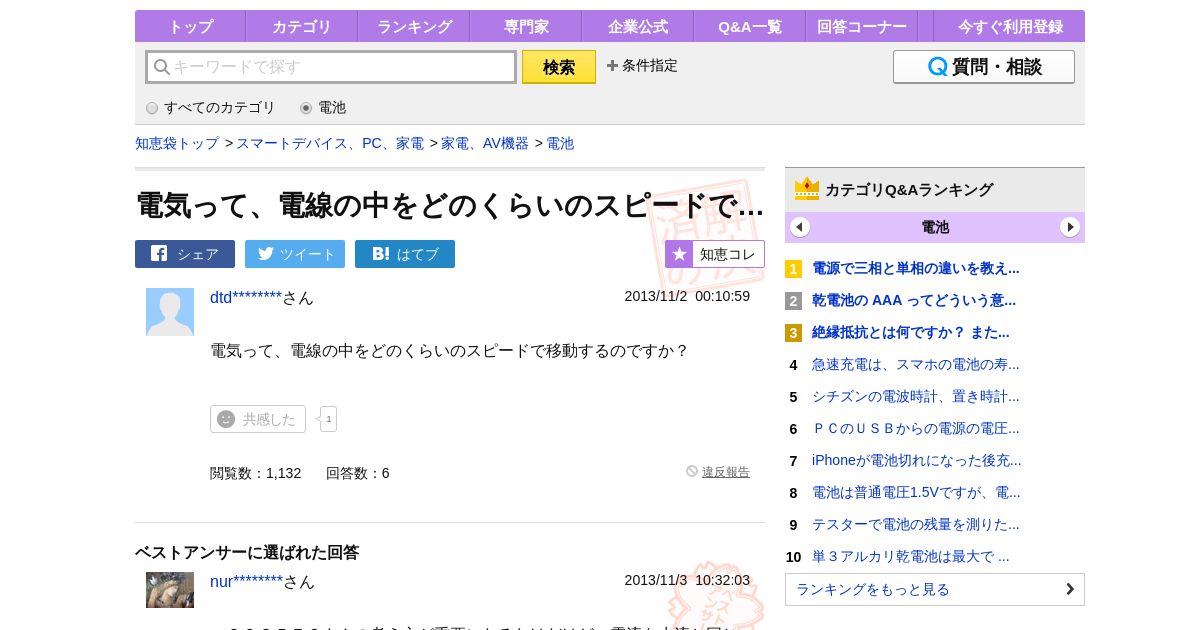
Task: Click the 2013/11/2 00:10:59 timestamp
Action: (687, 296)
